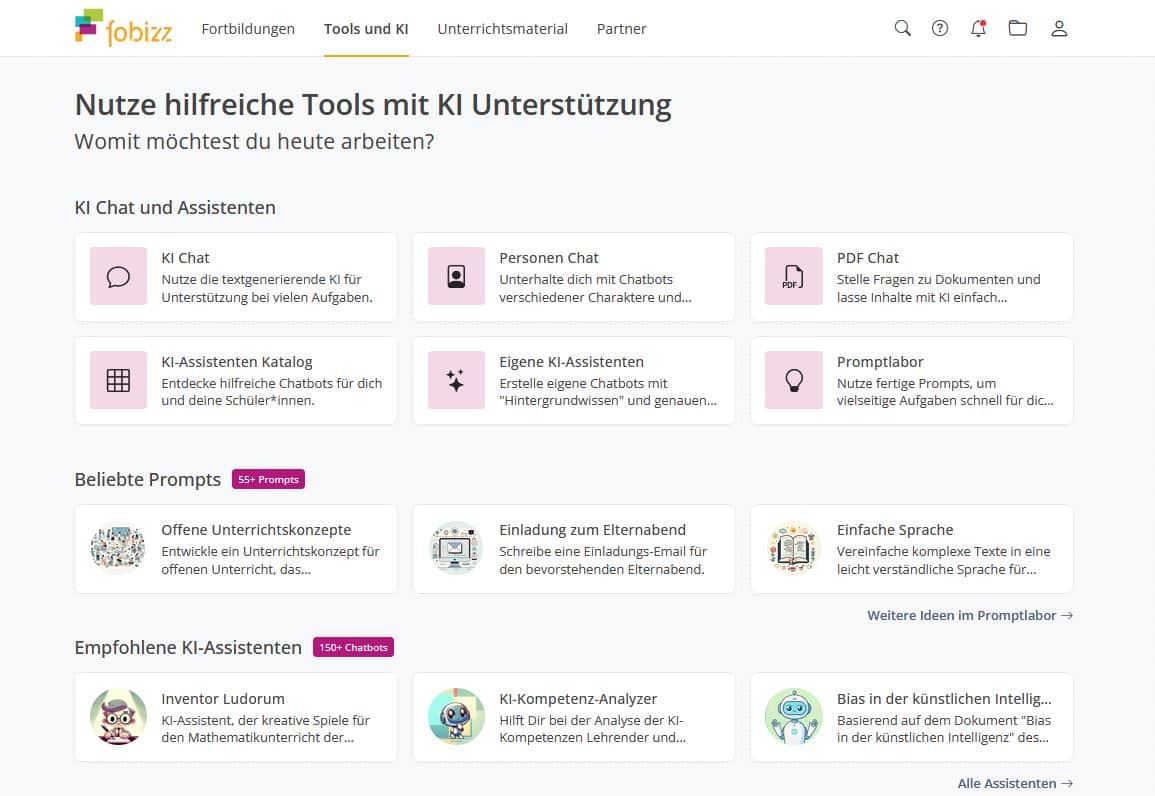Open the search magnifier icon

(902, 28)
